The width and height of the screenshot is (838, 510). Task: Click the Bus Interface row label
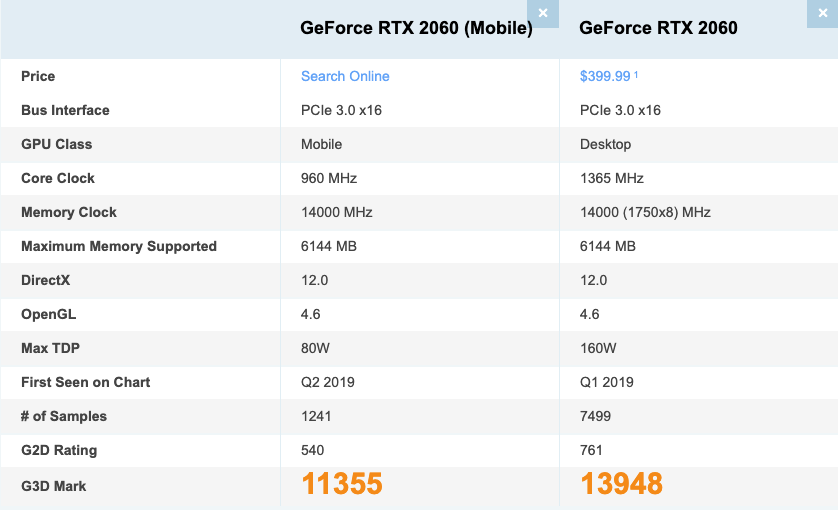point(65,110)
